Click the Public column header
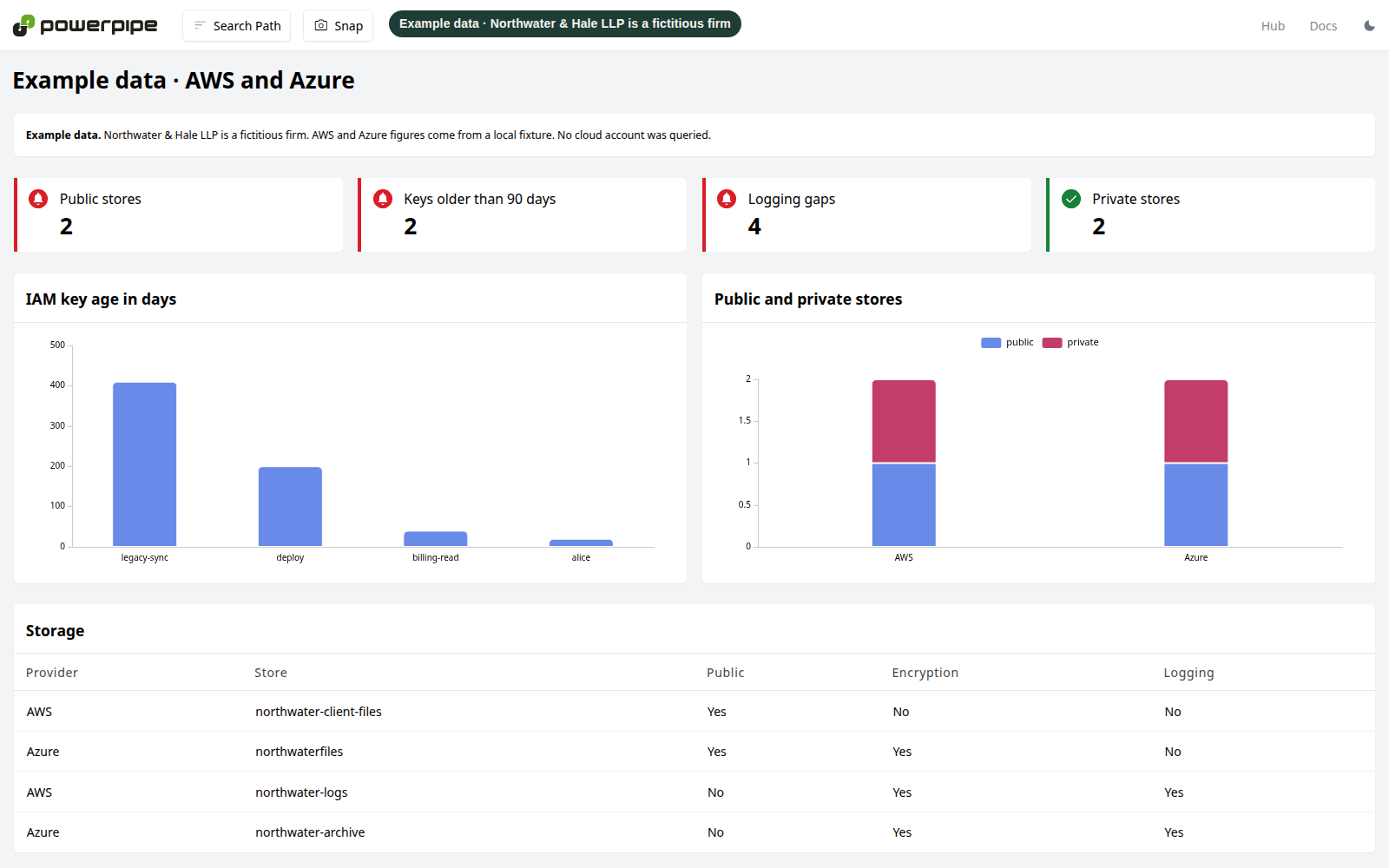The image size is (1389, 868). [726, 673]
